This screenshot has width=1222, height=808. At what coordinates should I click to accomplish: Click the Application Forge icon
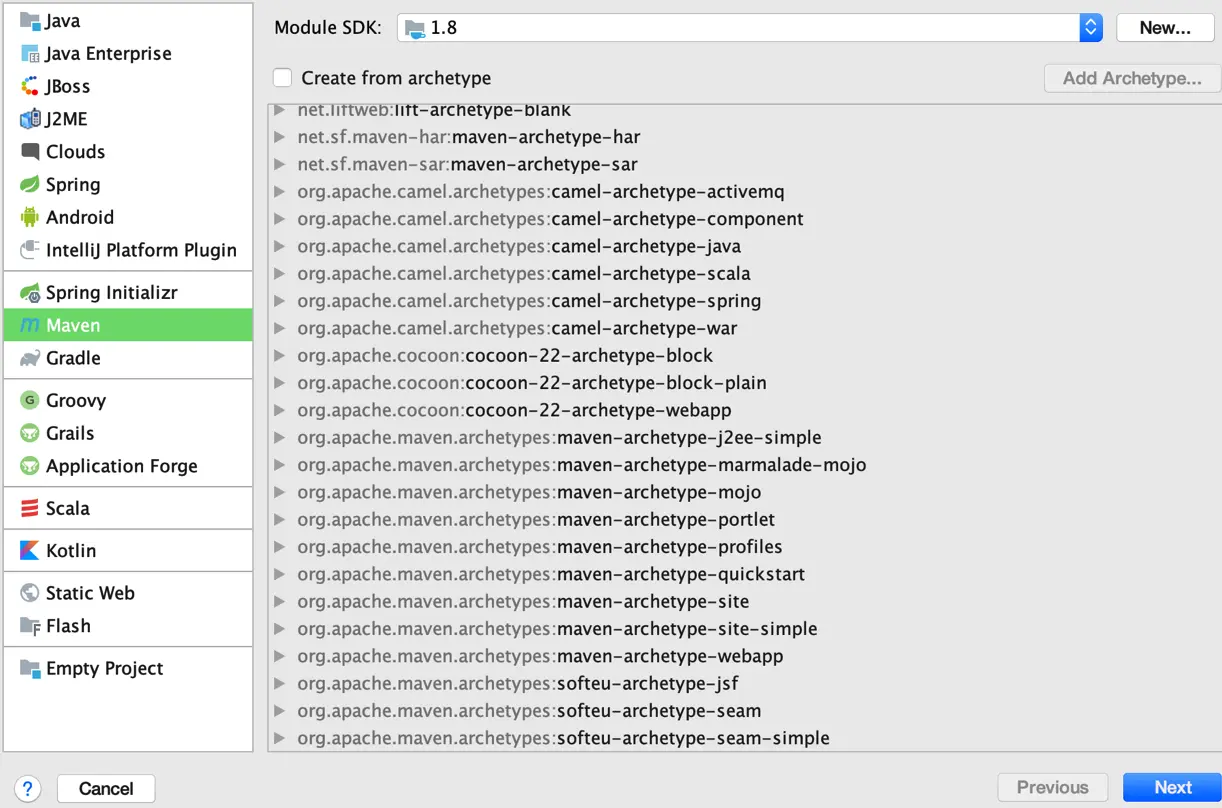[x=29, y=466]
